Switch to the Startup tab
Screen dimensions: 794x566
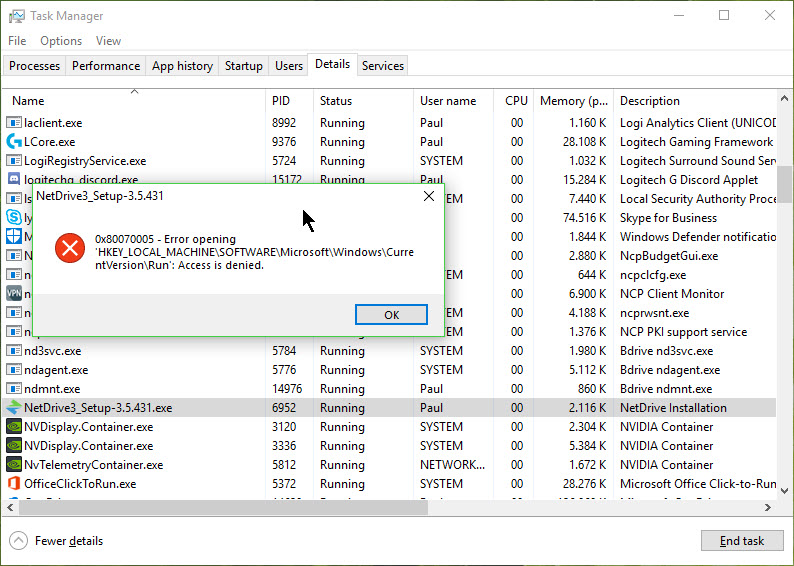coord(244,66)
